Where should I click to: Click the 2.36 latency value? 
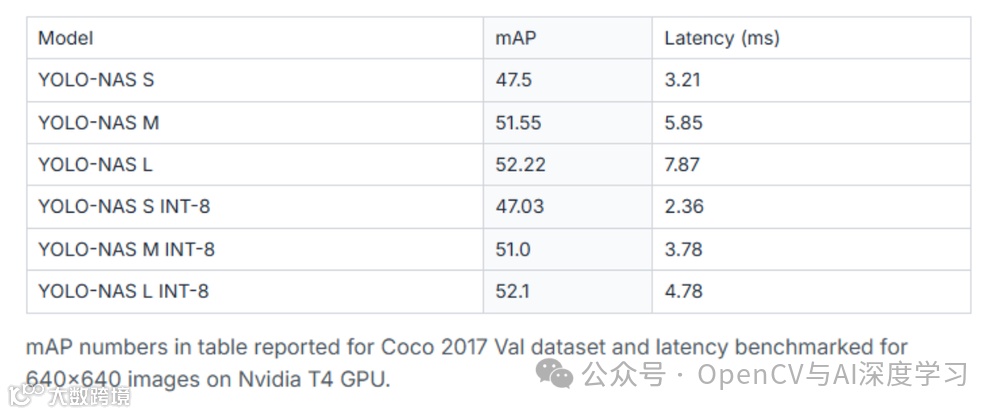pyautogui.click(x=684, y=207)
